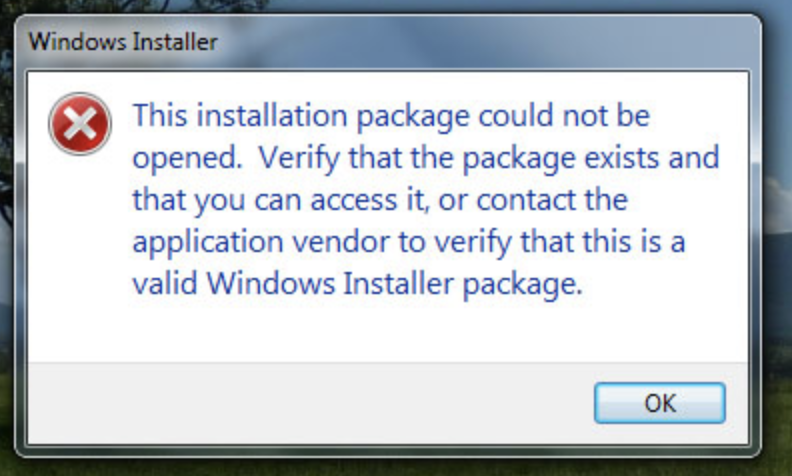Click the line beginning "opened. Verify that"
The height and width of the screenshot is (476, 792).
[426, 159]
